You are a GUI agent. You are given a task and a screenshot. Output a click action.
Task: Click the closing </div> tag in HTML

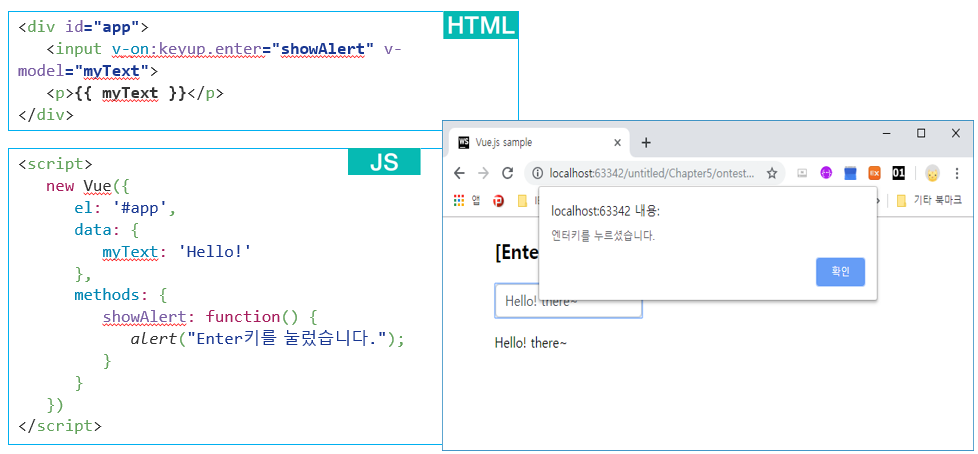coord(46,115)
